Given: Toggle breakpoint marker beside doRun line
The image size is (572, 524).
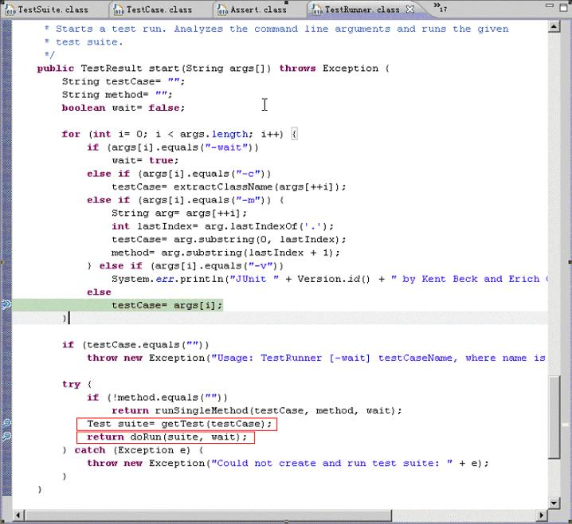Looking at the screenshot, I should pyautogui.click(x=6, y=436).
